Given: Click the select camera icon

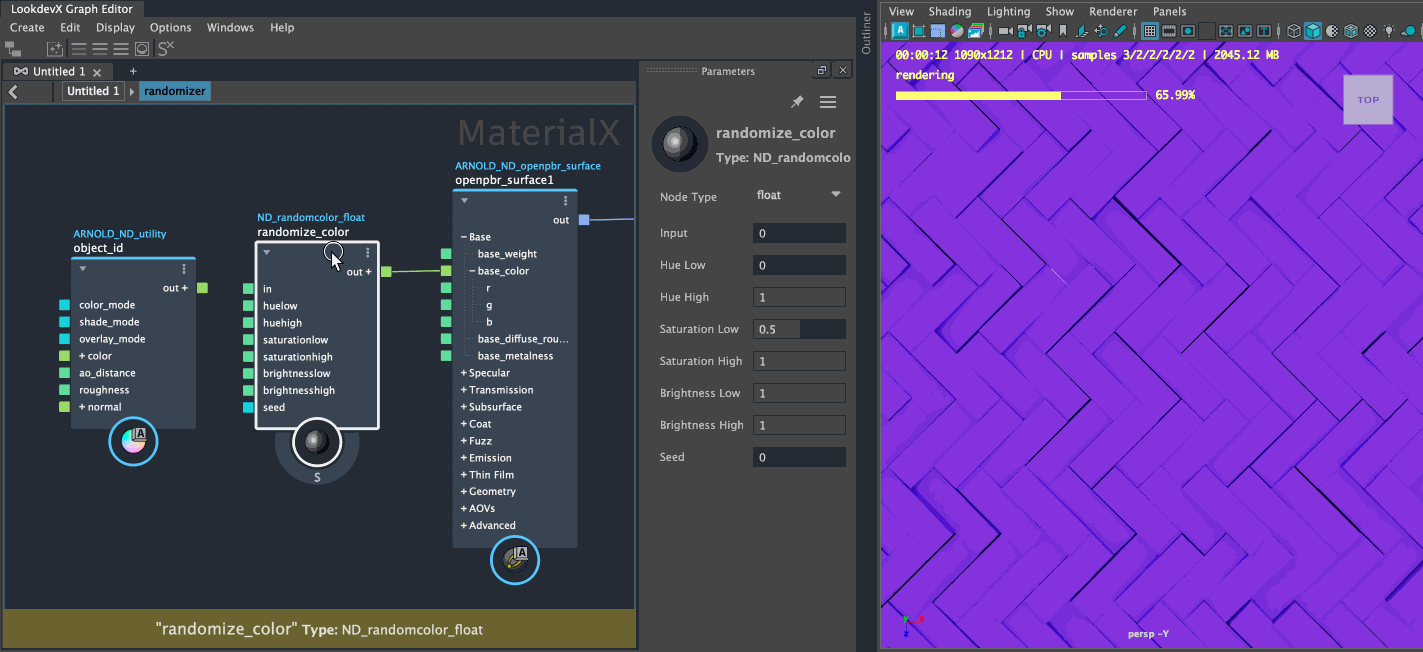Looking at the screenshot, I should pos(1005,31).
